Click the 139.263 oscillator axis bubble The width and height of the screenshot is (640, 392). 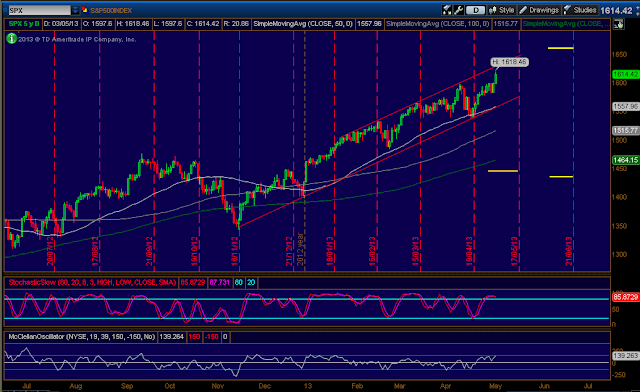tap(625, 356)
